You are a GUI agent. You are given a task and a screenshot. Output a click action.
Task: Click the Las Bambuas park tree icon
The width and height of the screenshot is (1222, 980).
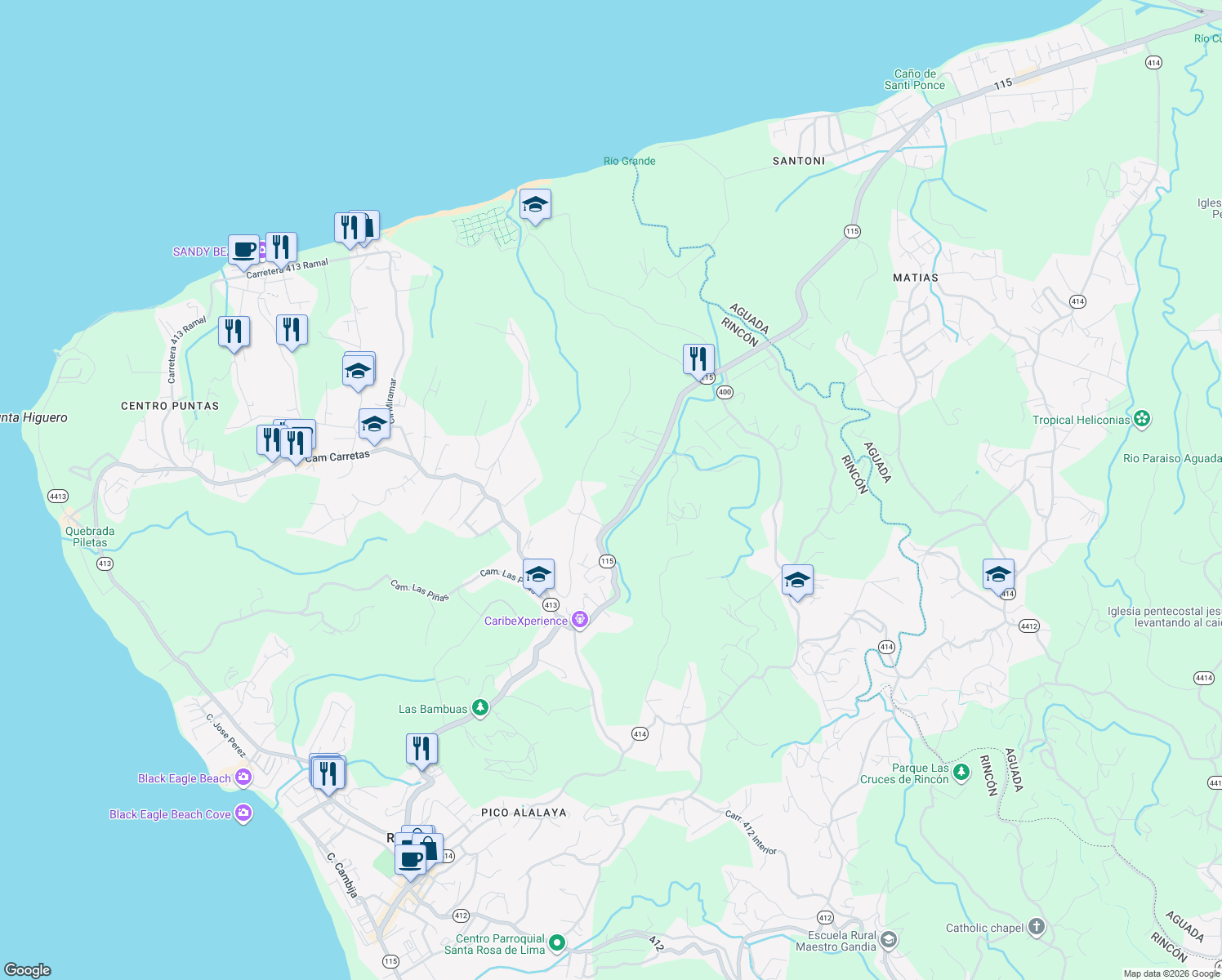480,708
